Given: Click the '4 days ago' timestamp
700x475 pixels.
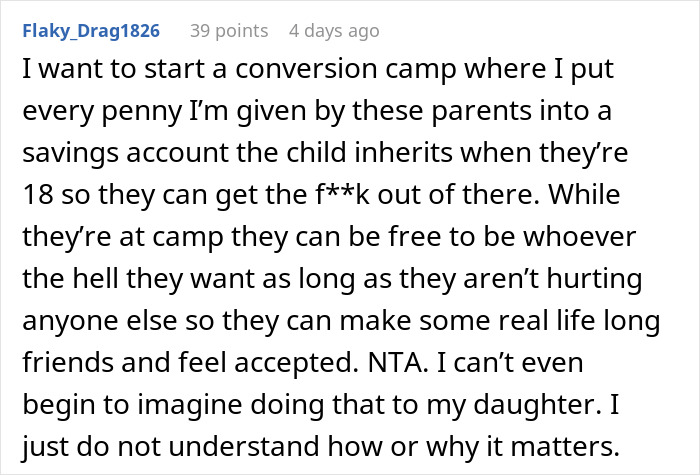Looking at the screenshot, I should (x=334, y=31).
